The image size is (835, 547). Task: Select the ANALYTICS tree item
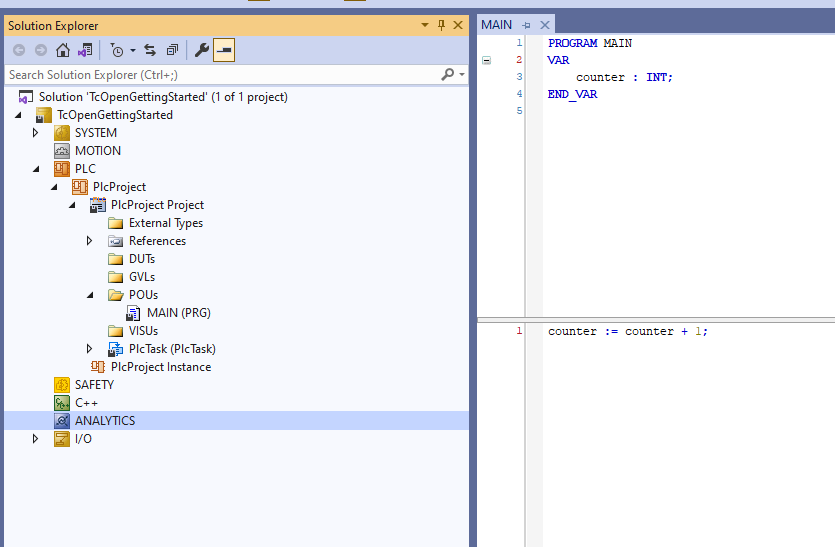[105, 421]
